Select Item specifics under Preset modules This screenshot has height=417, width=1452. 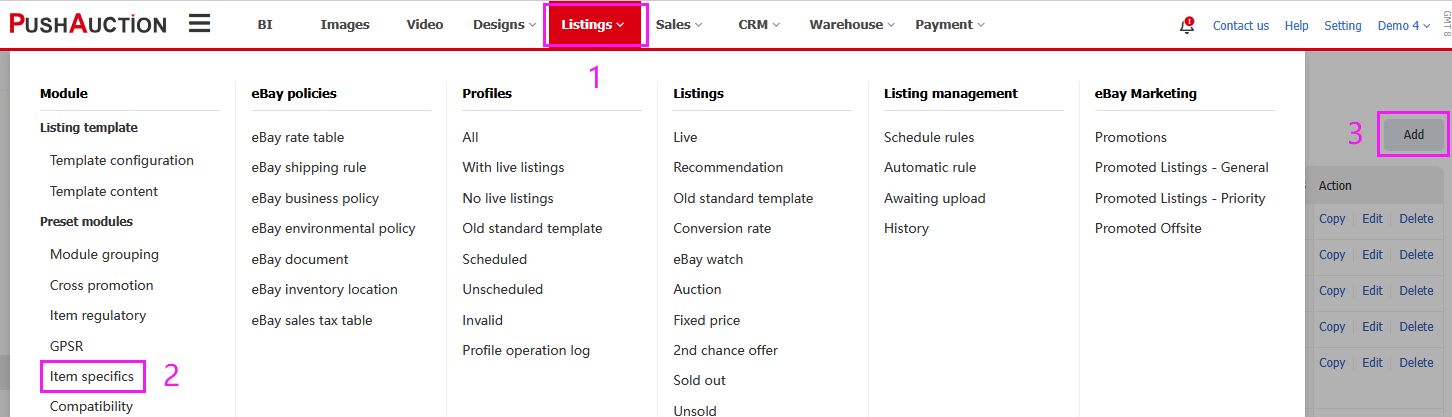(x=92, y=376)
